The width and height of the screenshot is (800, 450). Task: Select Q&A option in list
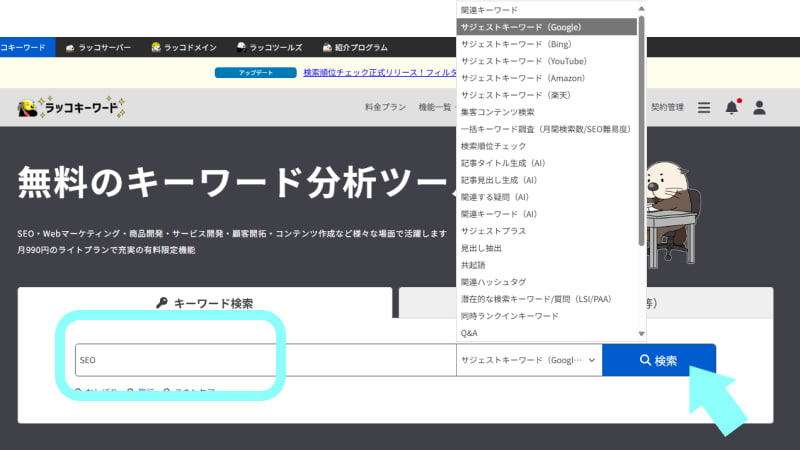[x=546, y=333]
